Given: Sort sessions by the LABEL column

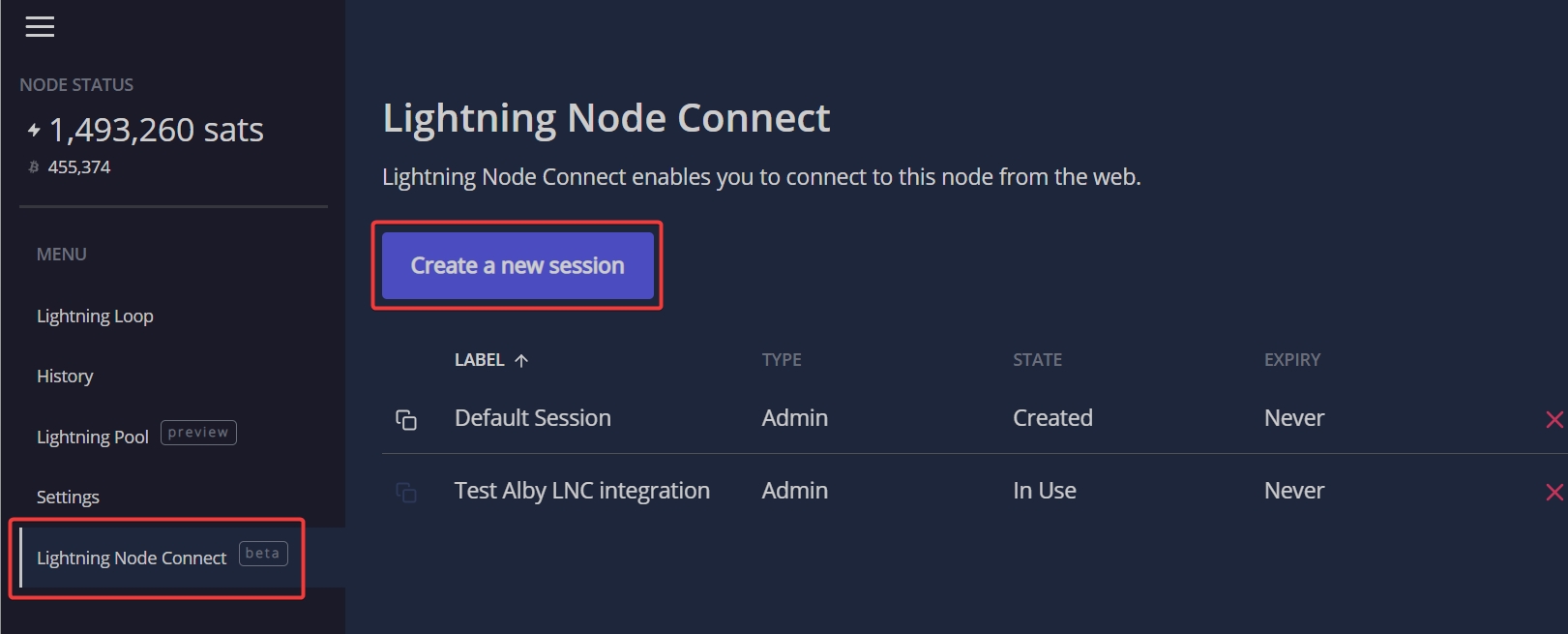Looking at the screenshot, I should tap(480, 360).
